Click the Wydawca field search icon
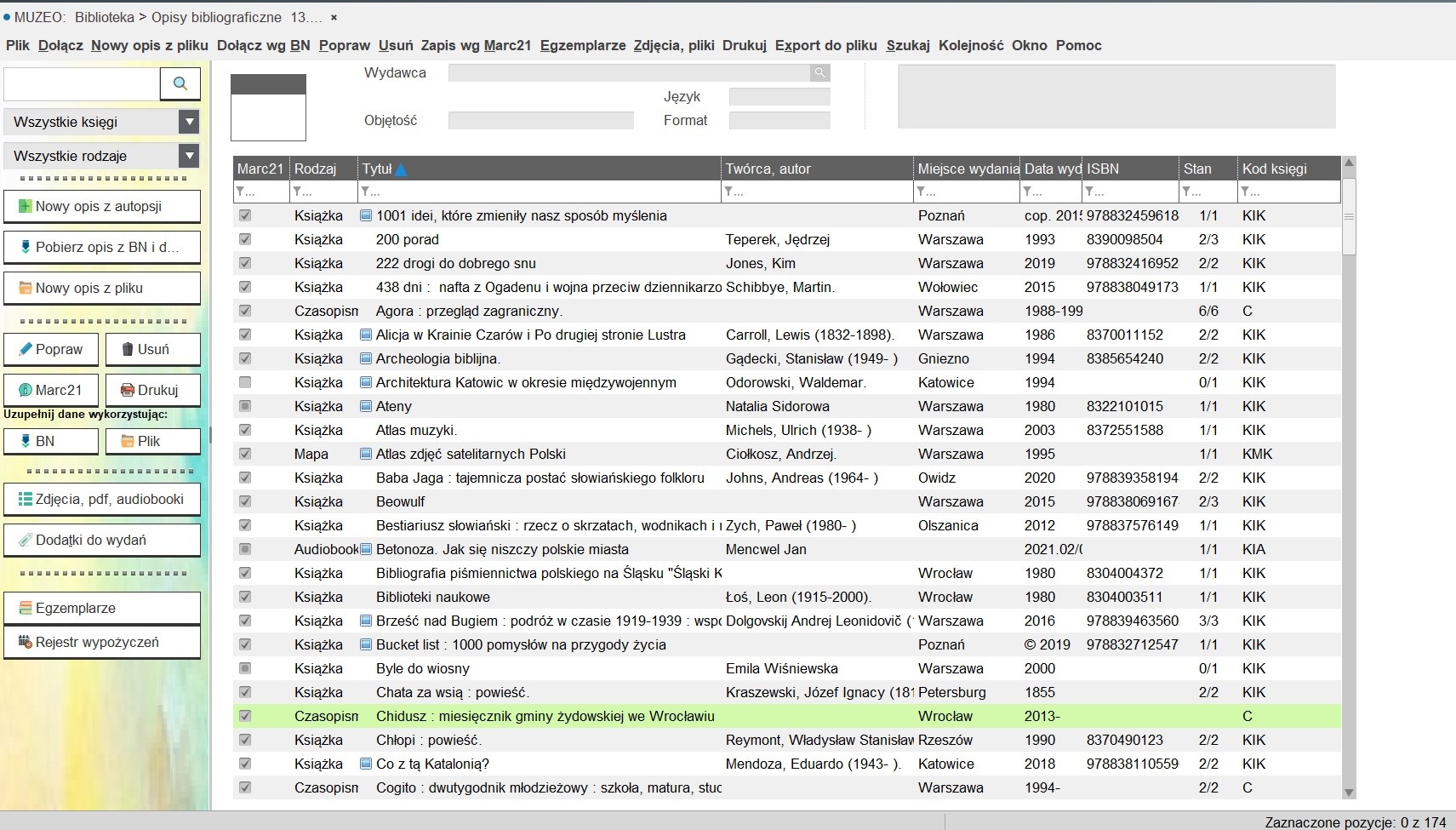This screenshot has width=1456, height=830. click(x=819, y=73)
